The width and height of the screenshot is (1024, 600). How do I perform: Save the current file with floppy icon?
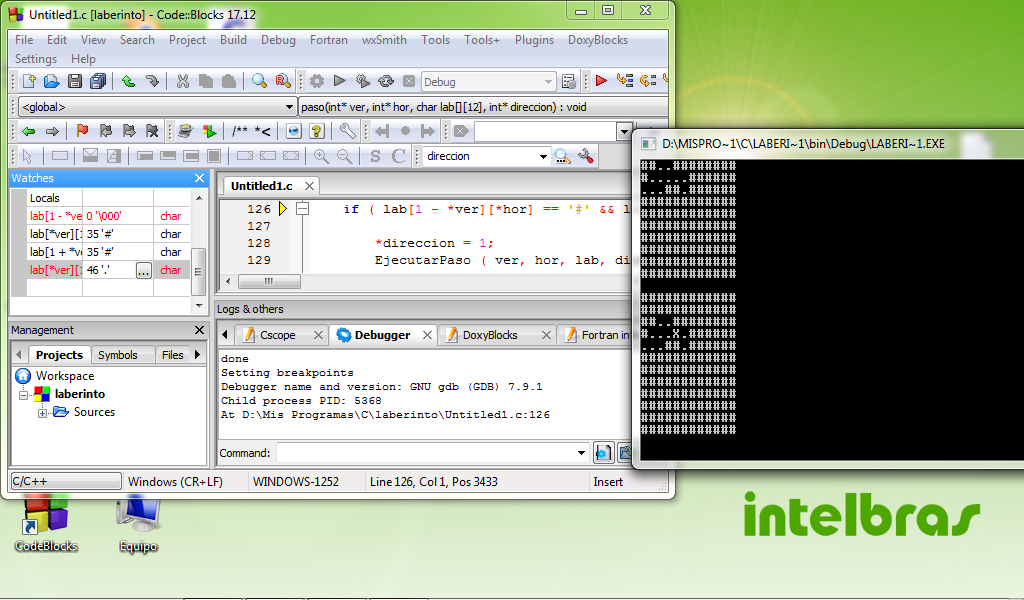click(x=74, y=81)
